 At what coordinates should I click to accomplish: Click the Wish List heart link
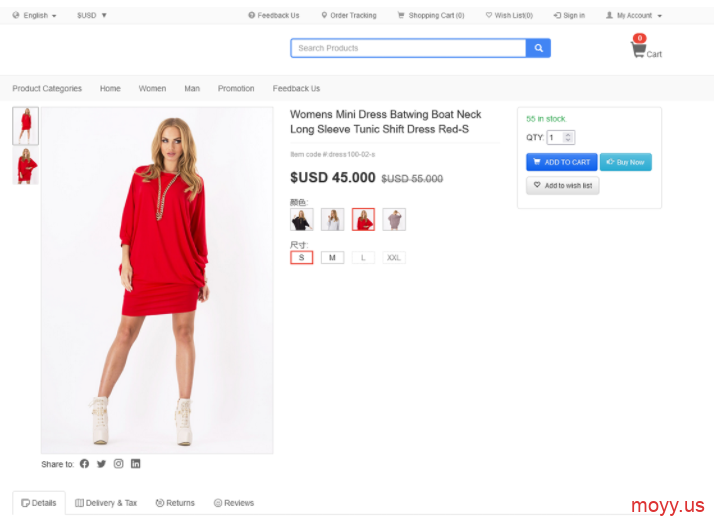pyautogui.click(x=509, y=15)
